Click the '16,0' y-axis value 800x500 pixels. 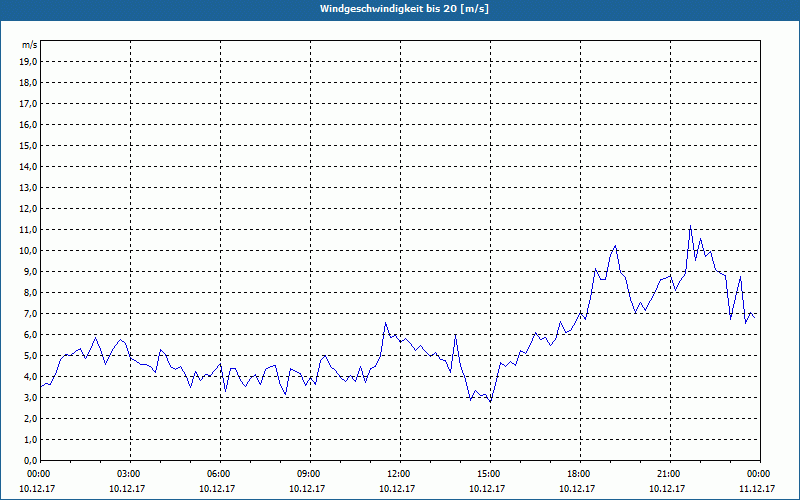[x=29, y=124]
